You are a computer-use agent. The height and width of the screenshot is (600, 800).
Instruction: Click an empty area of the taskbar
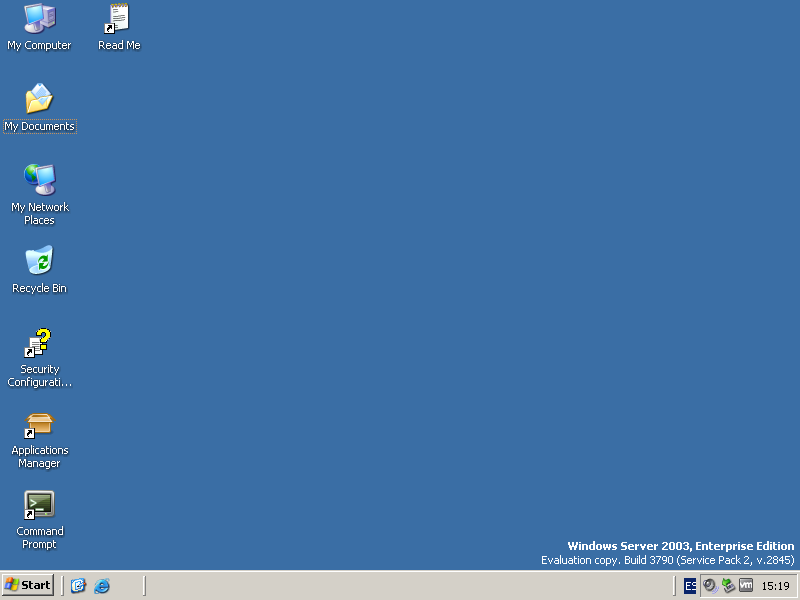coord(400,585)
